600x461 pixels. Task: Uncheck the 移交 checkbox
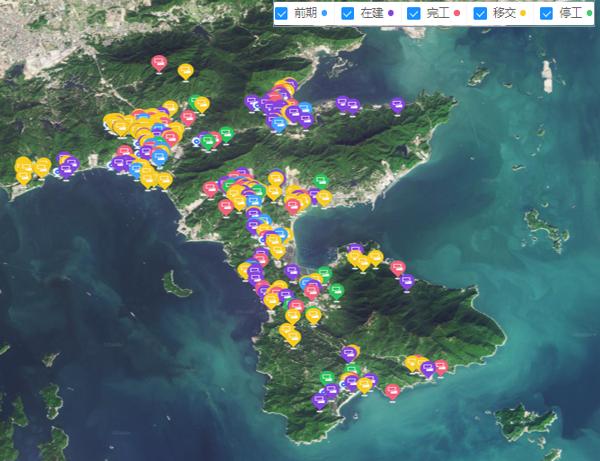click(480, 14)
